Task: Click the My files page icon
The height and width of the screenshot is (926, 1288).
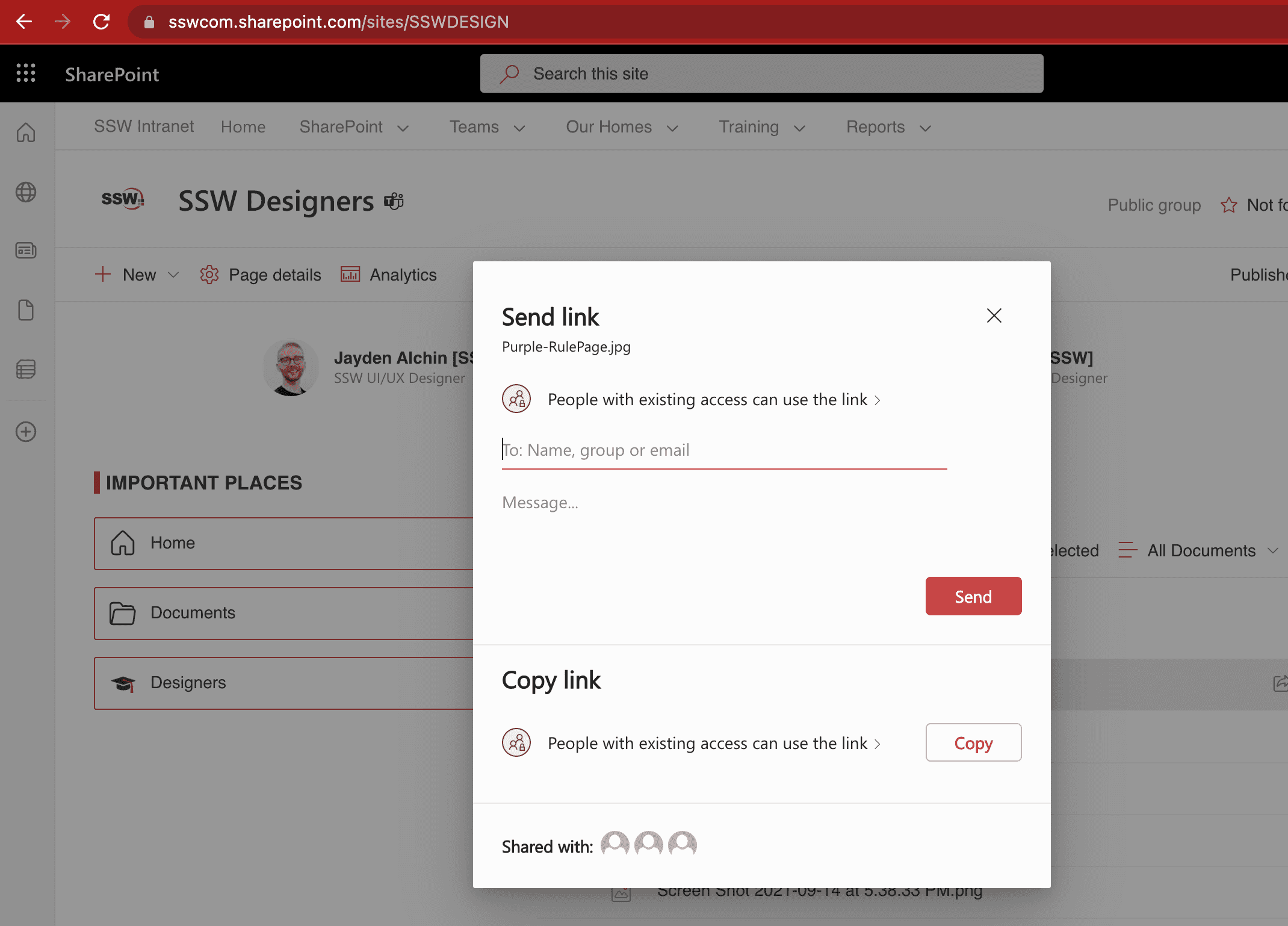Action: (26, 310)
